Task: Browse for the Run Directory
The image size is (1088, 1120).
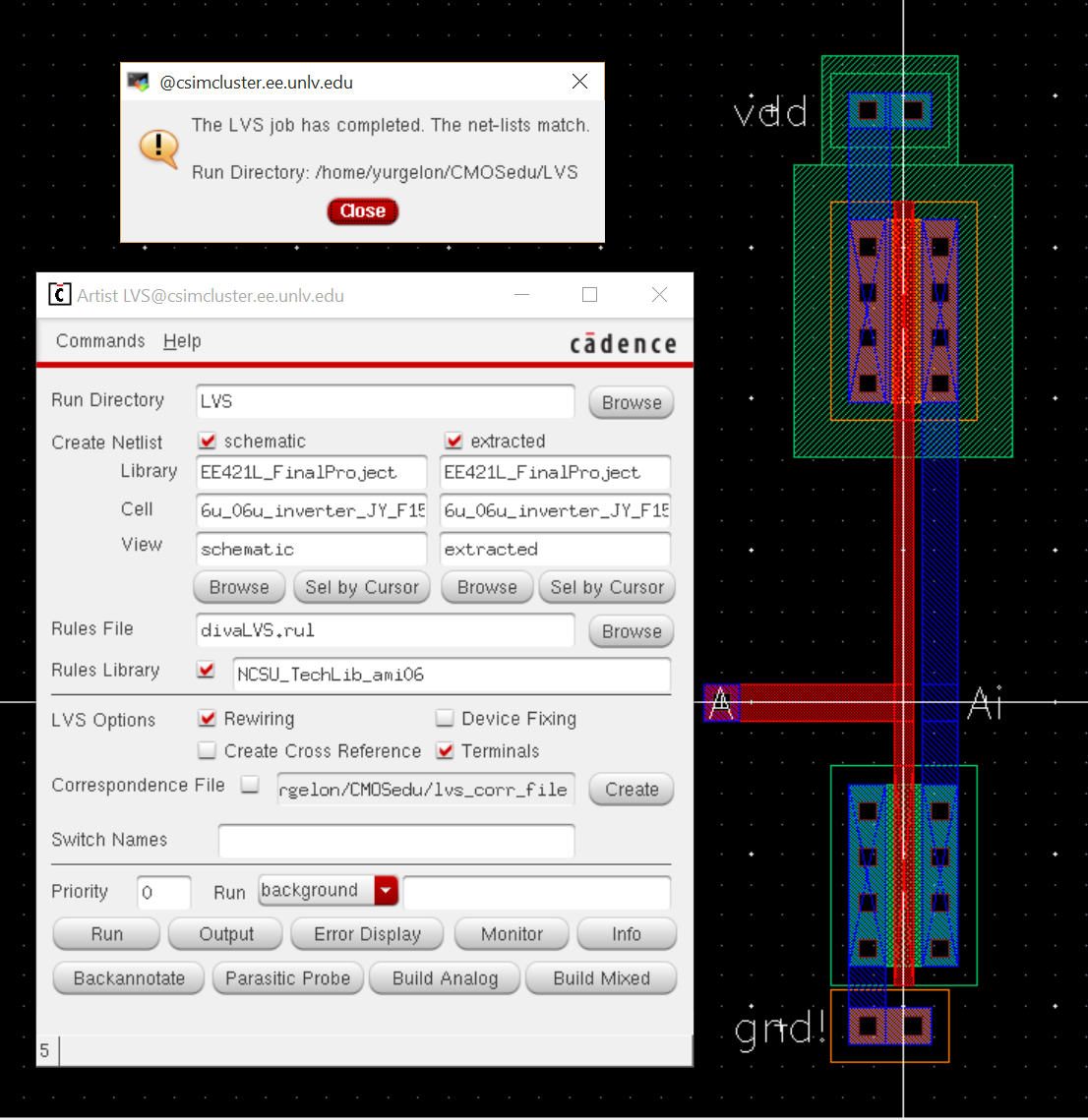Action: pos(631,402)
